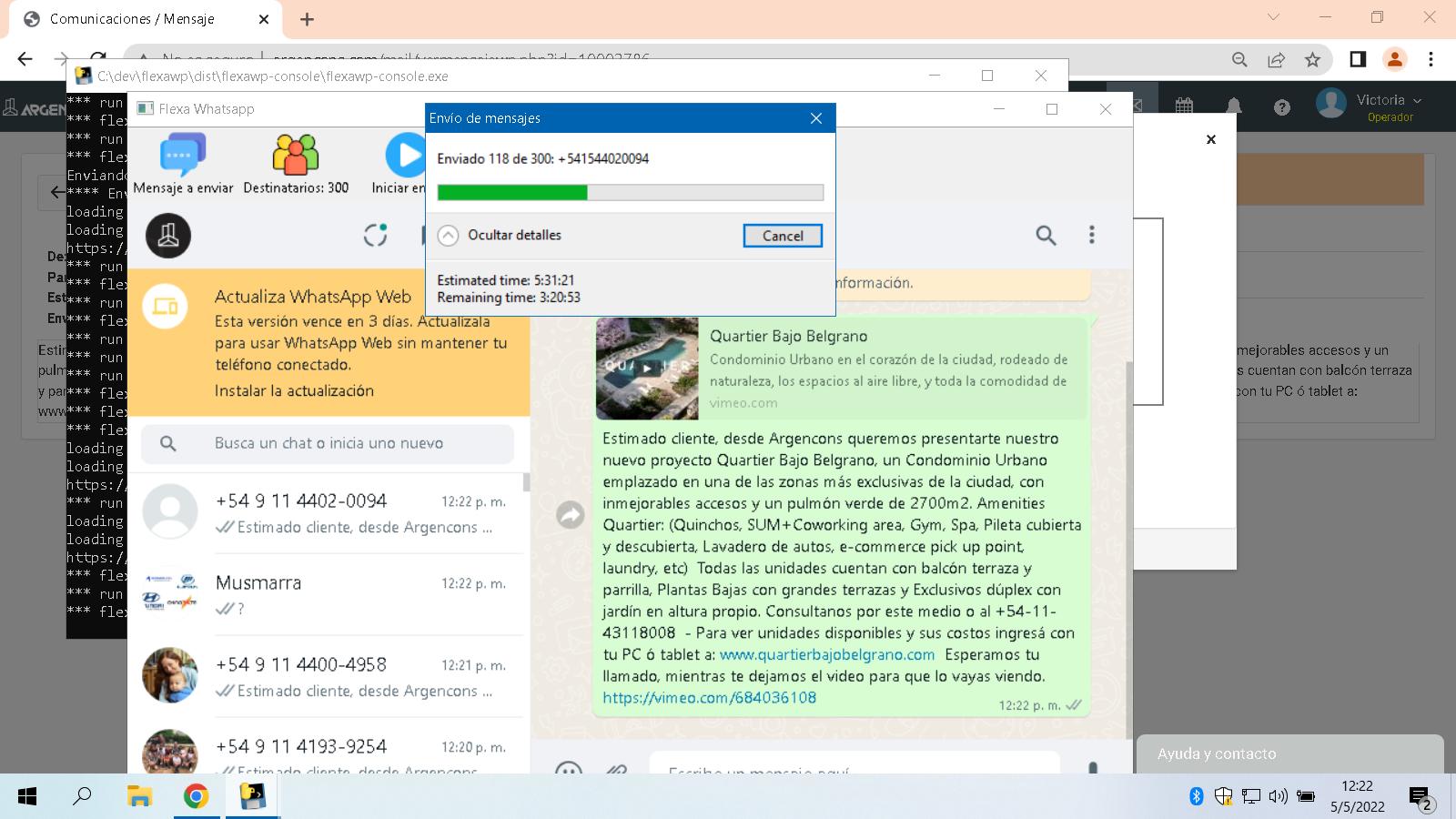Collapse details with Ocultar detalles chevron

[x=448, y=236]
